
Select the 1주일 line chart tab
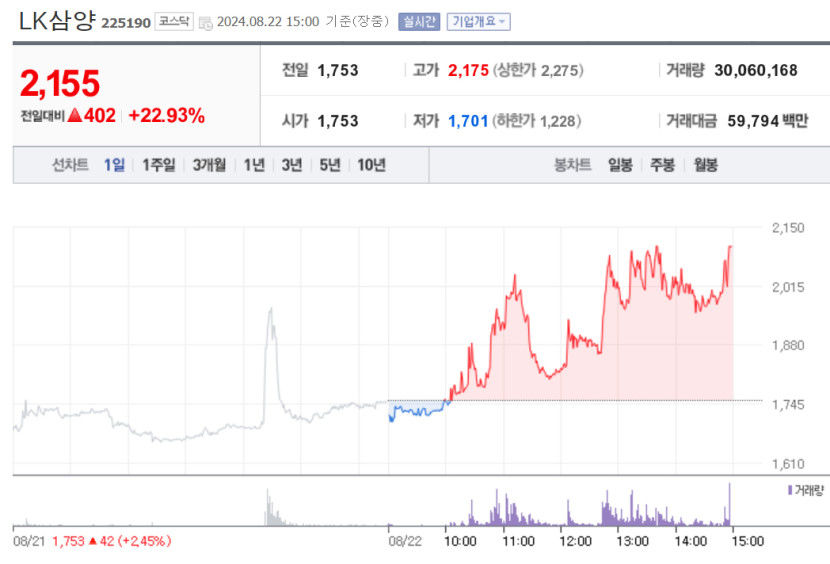[158, 165]
